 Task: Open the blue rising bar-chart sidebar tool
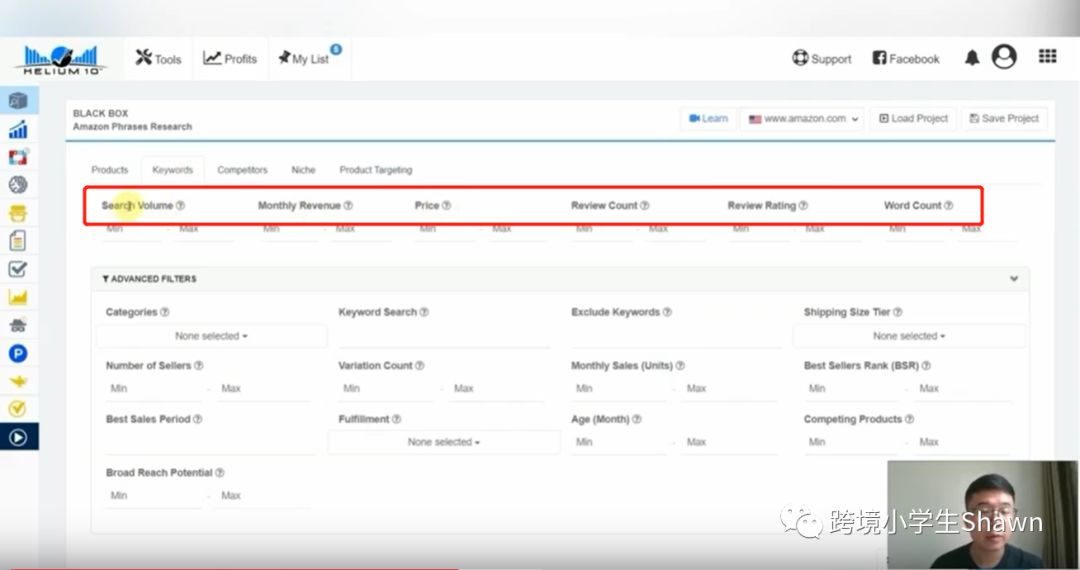pos(18,129)
